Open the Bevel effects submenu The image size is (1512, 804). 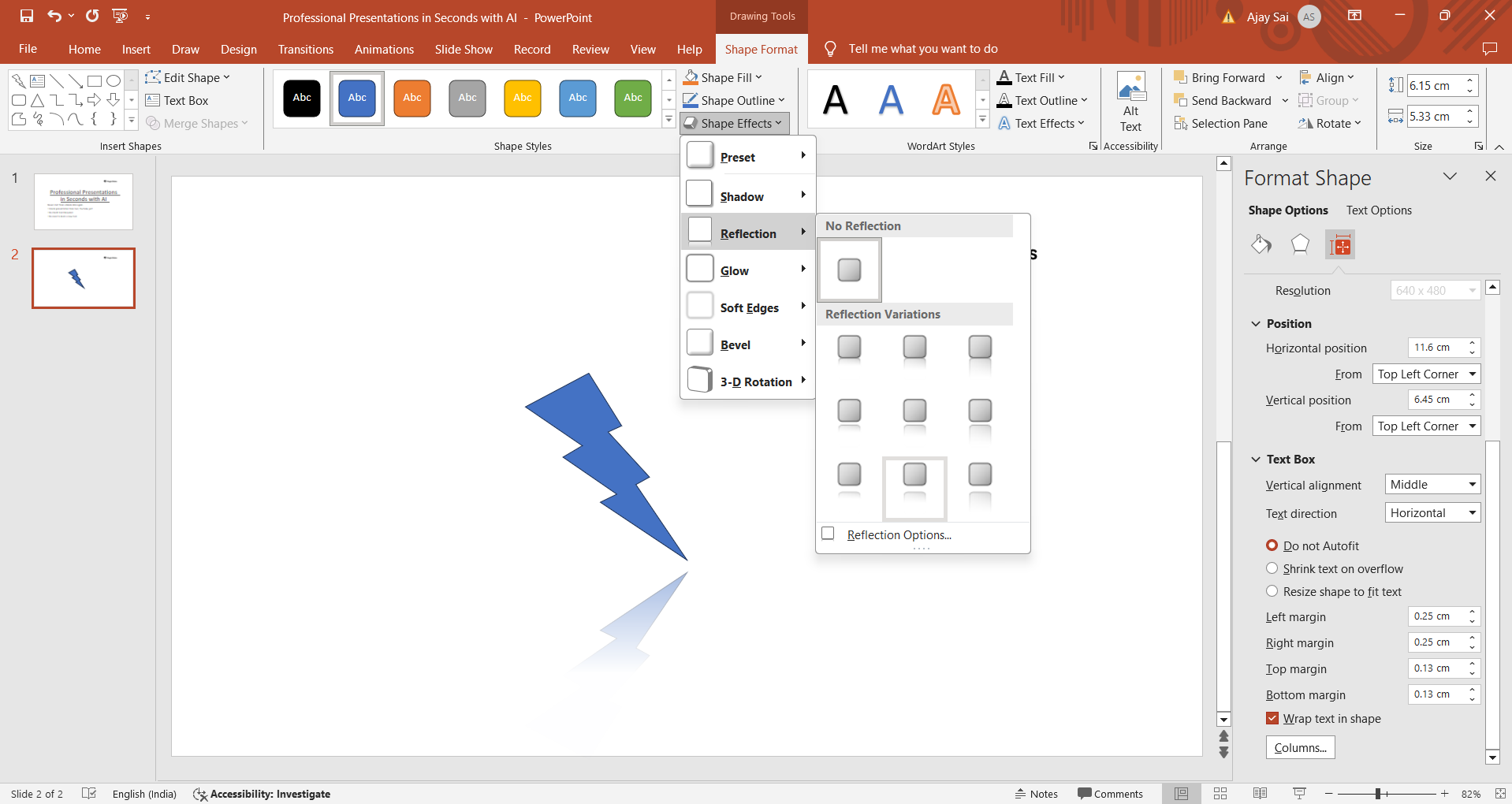[747, 344]
